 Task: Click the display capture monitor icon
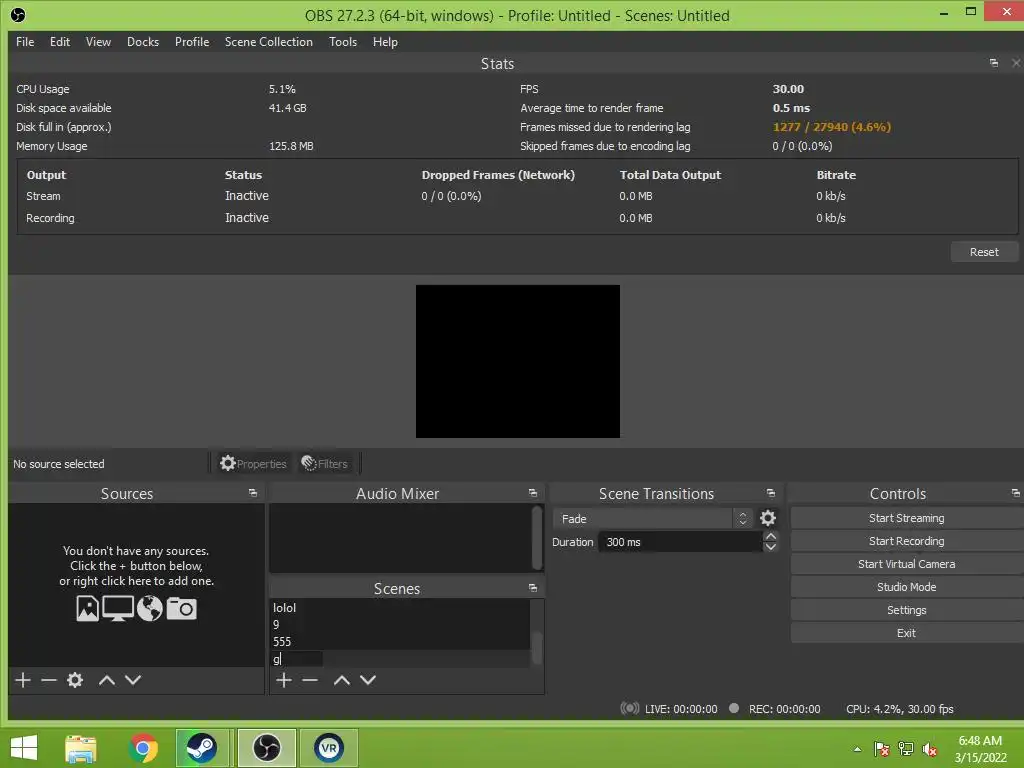coord(118,608)
